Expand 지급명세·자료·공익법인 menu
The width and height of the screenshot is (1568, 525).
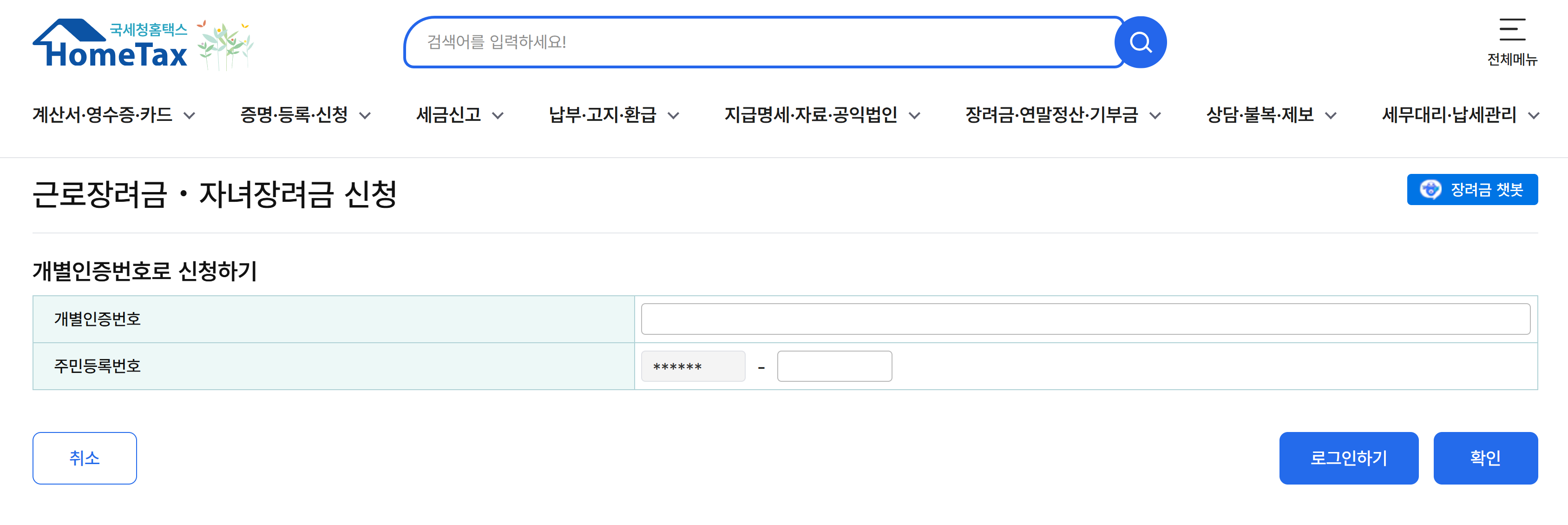(810, 115)
